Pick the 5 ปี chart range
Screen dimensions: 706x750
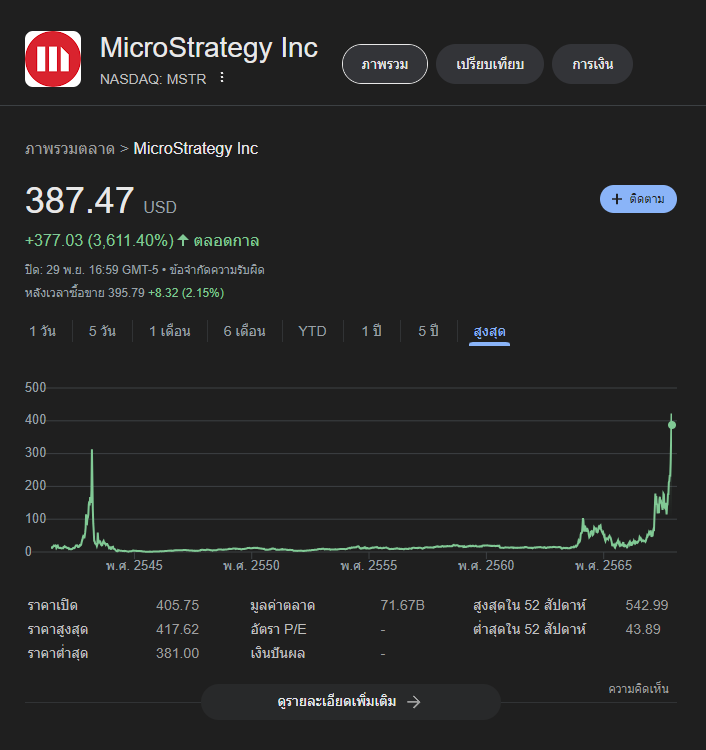click(429, 331)
